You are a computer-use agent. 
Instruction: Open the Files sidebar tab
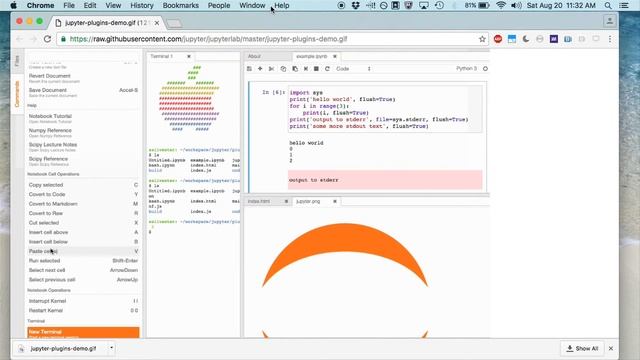coord(17,61)
